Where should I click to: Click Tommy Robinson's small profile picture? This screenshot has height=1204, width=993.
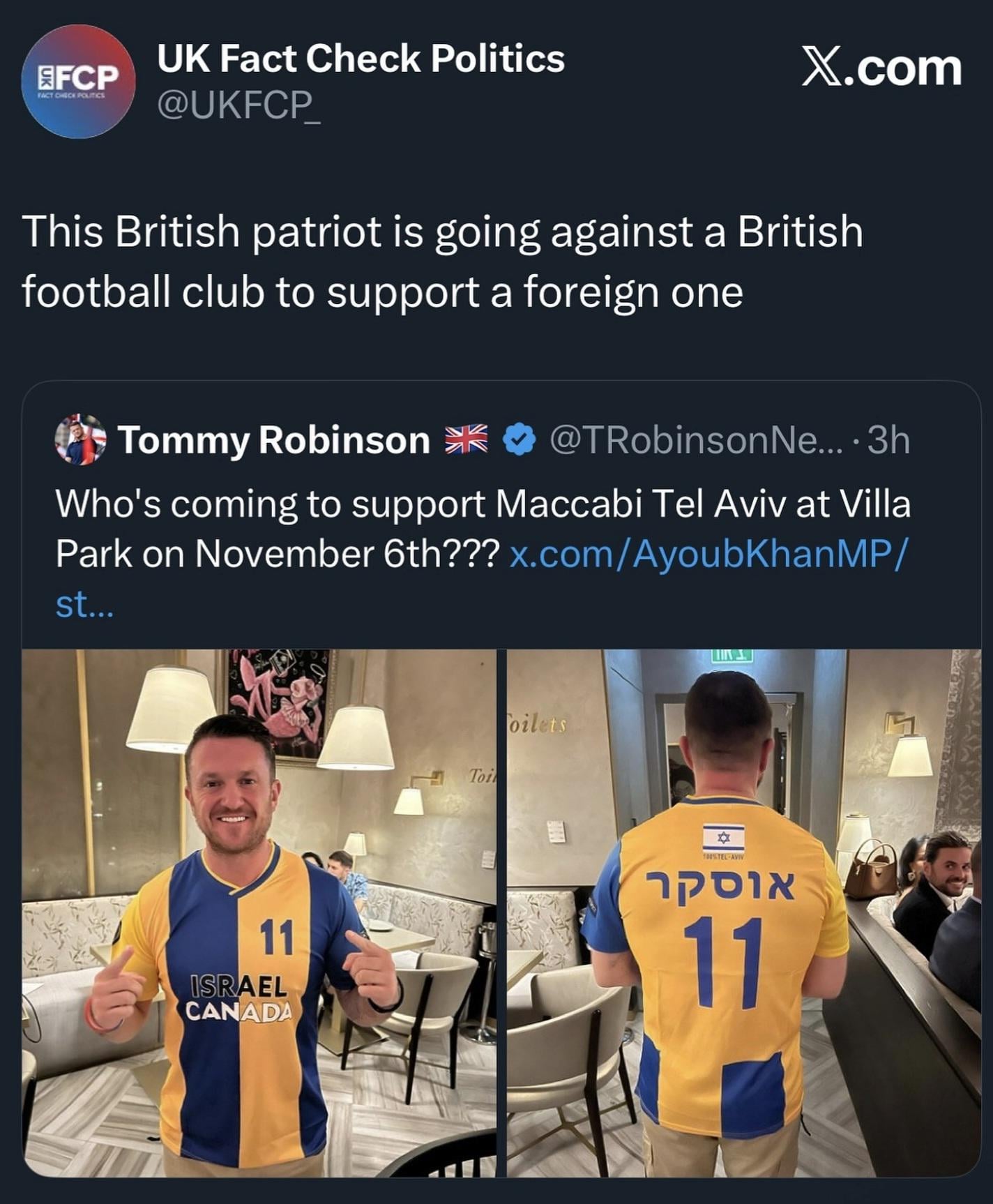tap(80, 440)
